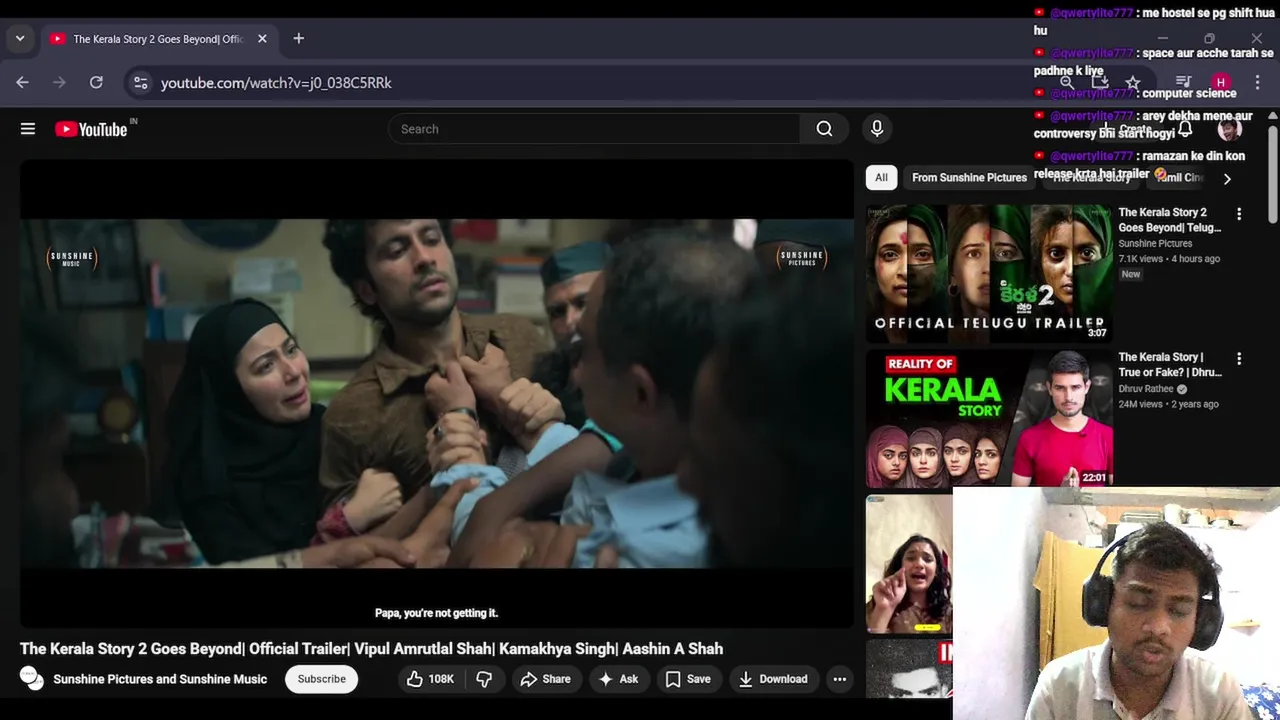Image resolution: width=1280 pixels, height=720 pixels.
Task: Close The Kerala Story 2 browser tab
Action: click(262, 39)
